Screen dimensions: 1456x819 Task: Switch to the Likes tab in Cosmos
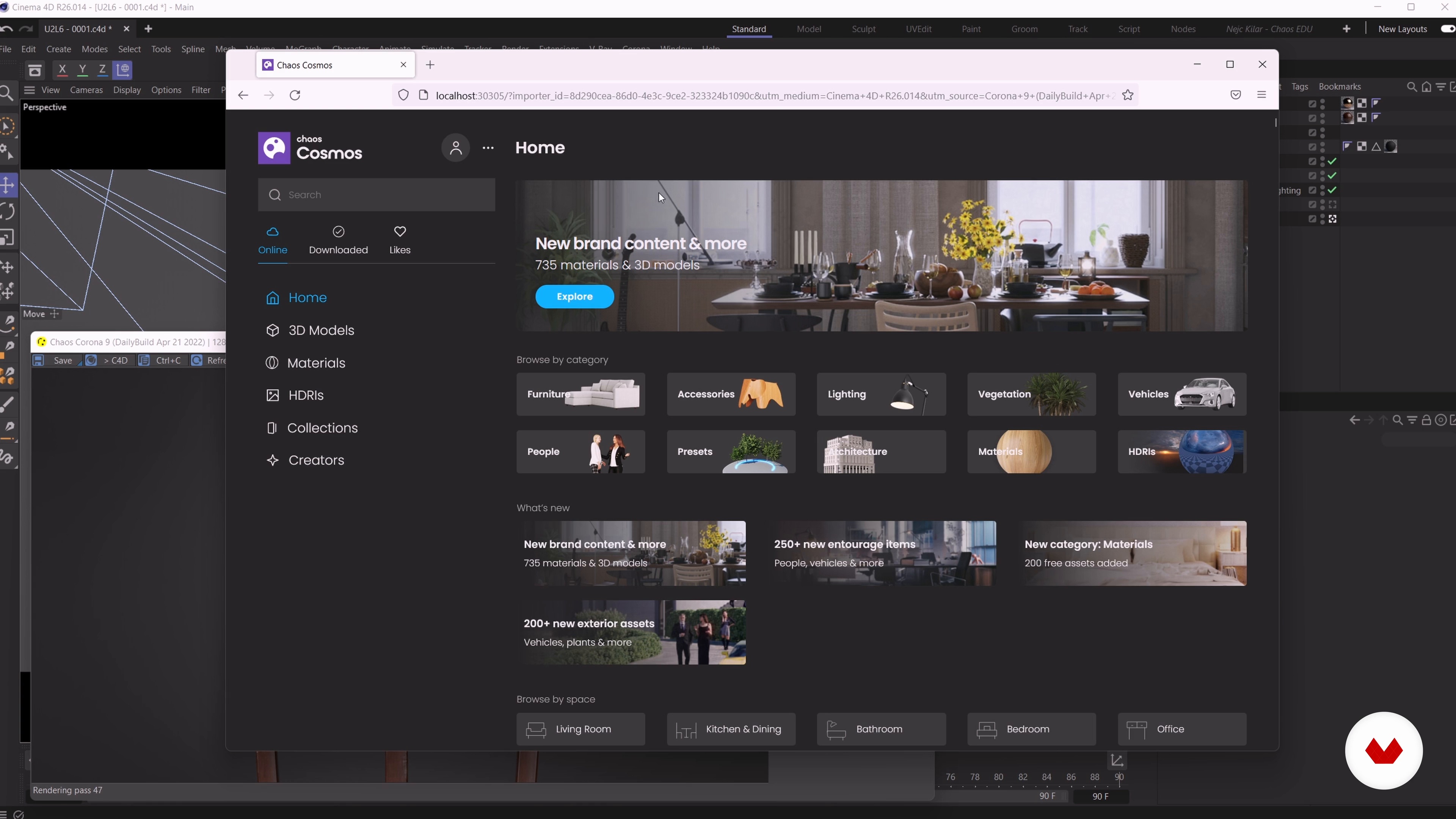[400, 240]
